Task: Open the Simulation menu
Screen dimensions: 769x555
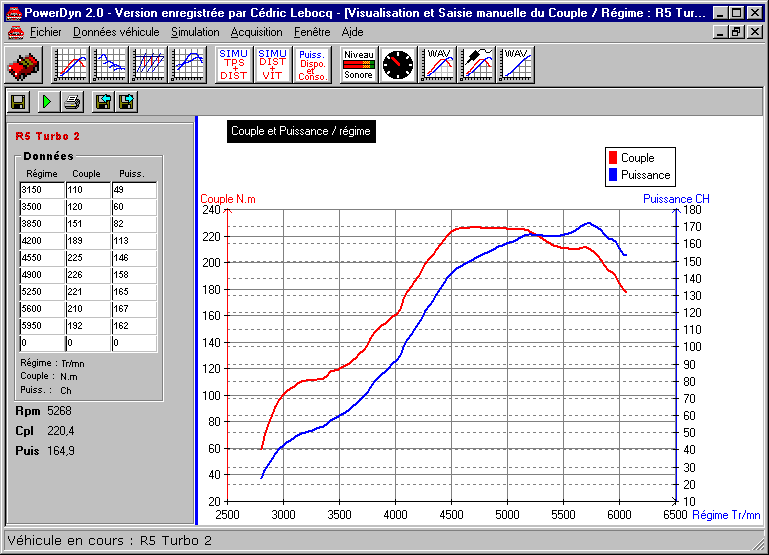Action: tap(195, 32)
